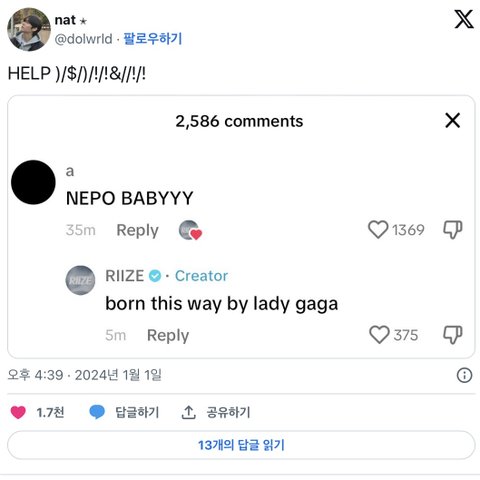The height and width of the screenshot is (480, 480).
Task: Open RIIZE profile picture
Action: coord(80,280)
